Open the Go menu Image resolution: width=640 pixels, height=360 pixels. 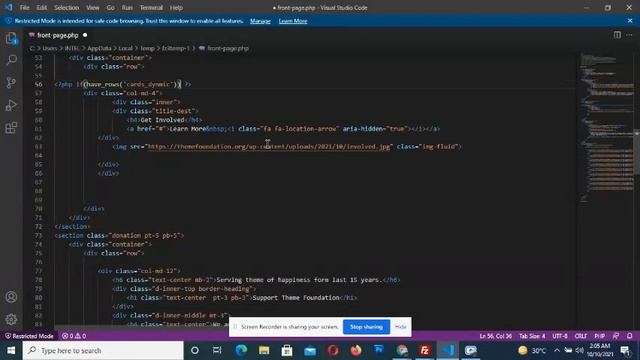coord(111,8)
